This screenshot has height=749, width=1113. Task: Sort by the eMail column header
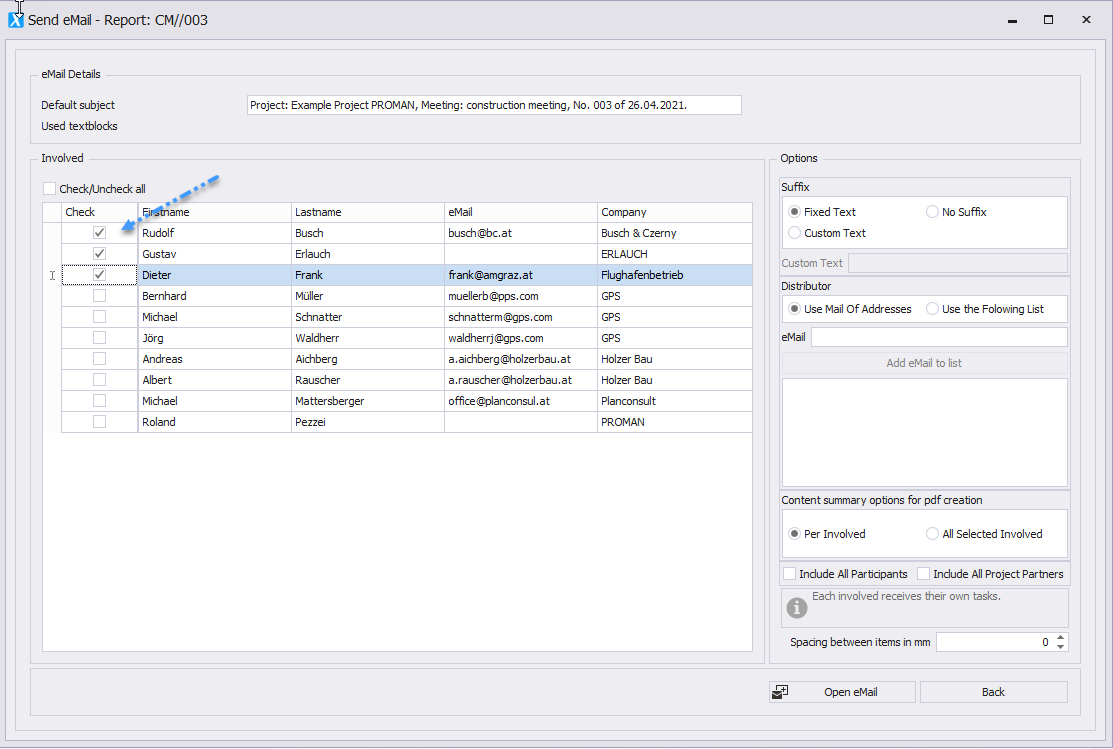tap(521, 212)
